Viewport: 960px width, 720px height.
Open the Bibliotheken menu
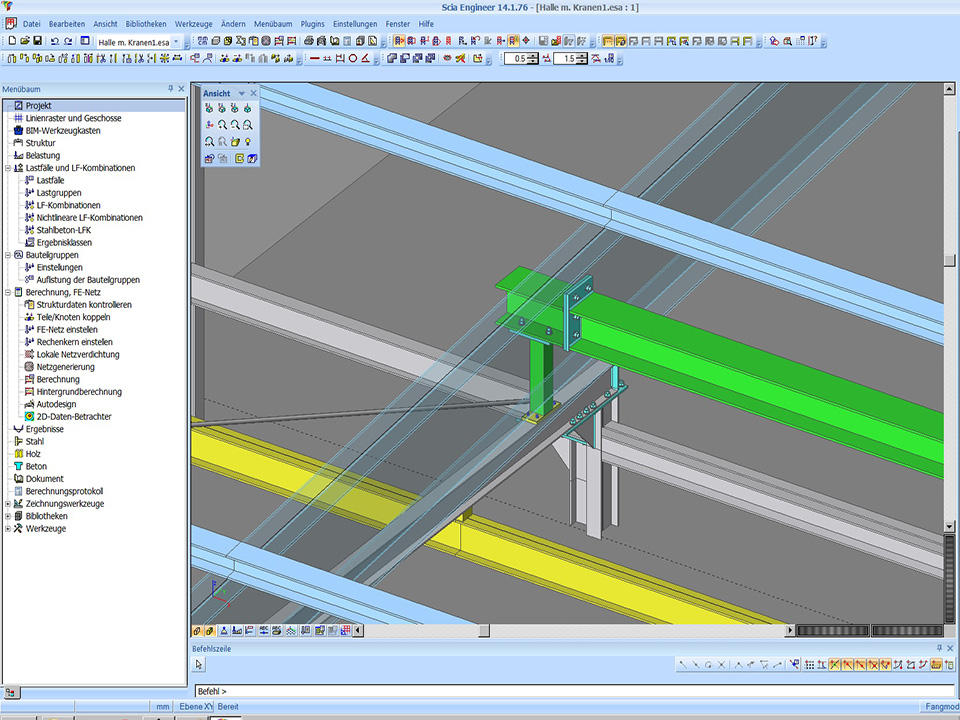[x=145, y=23]
